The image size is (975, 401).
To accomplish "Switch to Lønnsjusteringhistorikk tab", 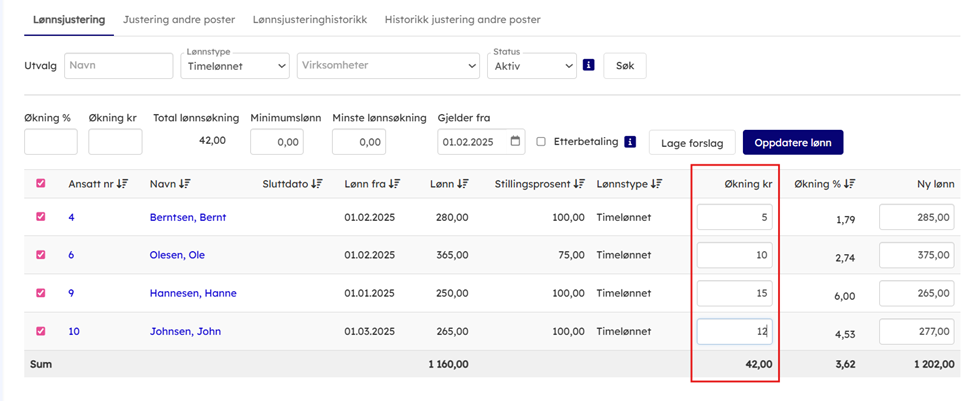I will [x=310, y=19].
